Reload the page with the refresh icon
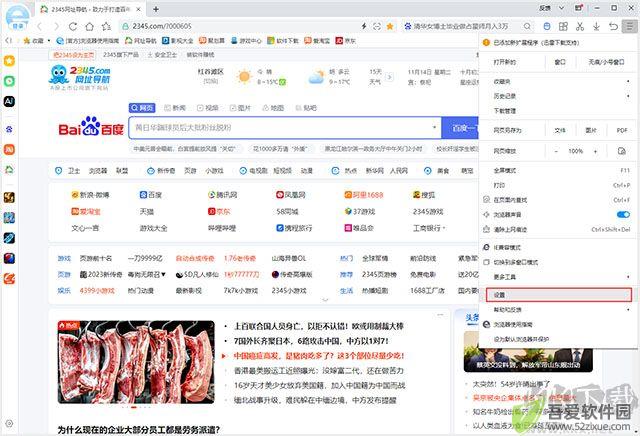 tap(73, 27)
